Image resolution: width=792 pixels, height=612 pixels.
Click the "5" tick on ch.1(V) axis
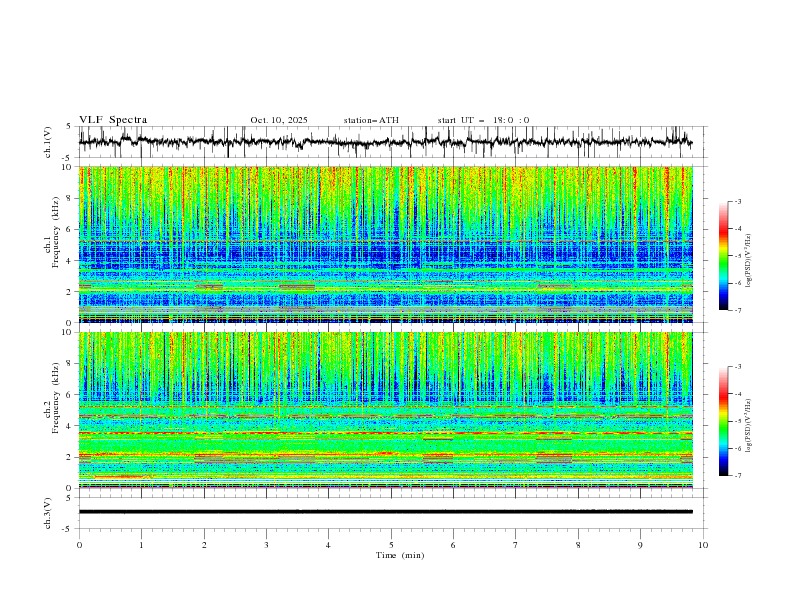(68, 127)
